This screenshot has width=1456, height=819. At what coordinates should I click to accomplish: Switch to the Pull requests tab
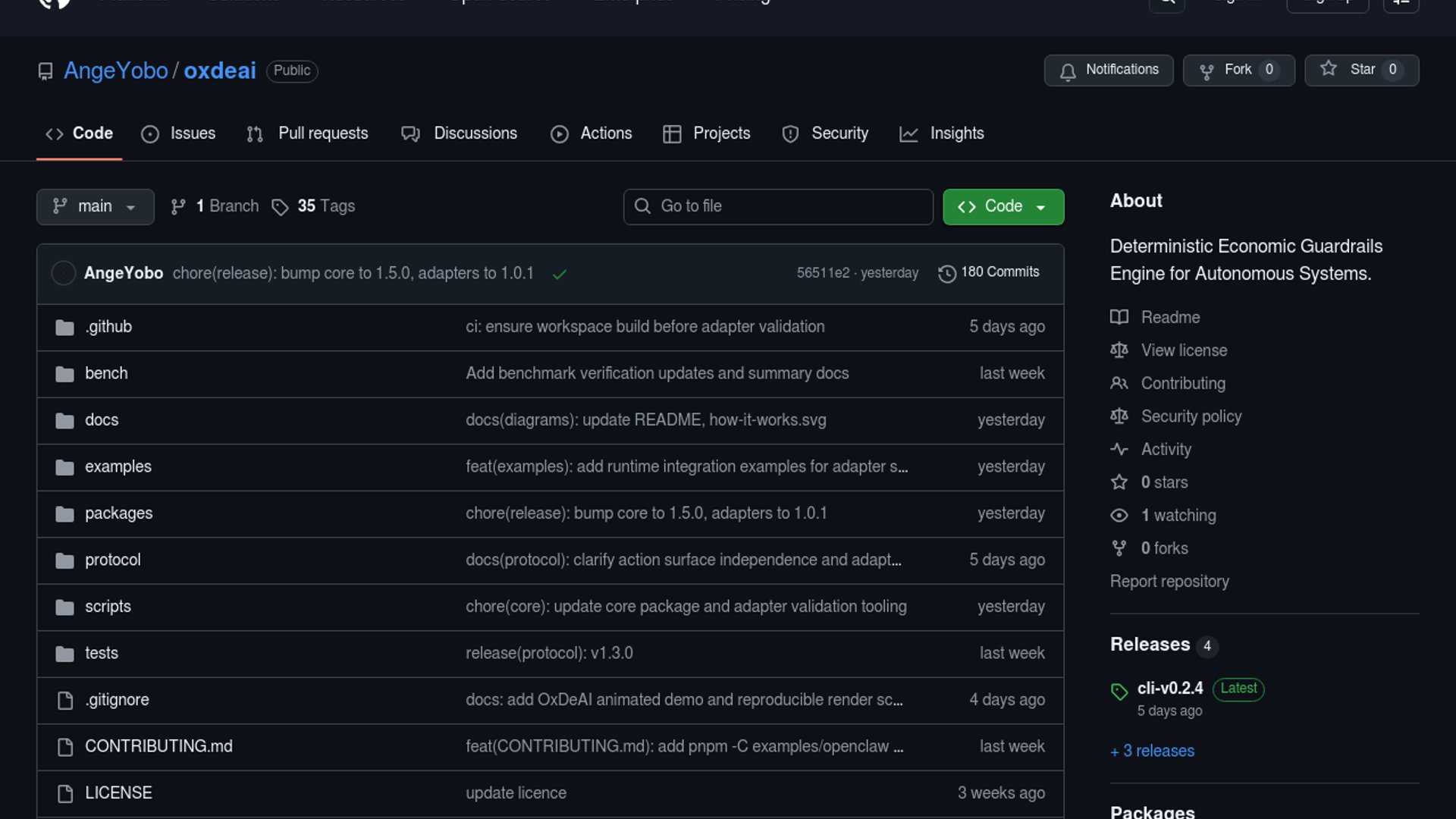[308, 133]
